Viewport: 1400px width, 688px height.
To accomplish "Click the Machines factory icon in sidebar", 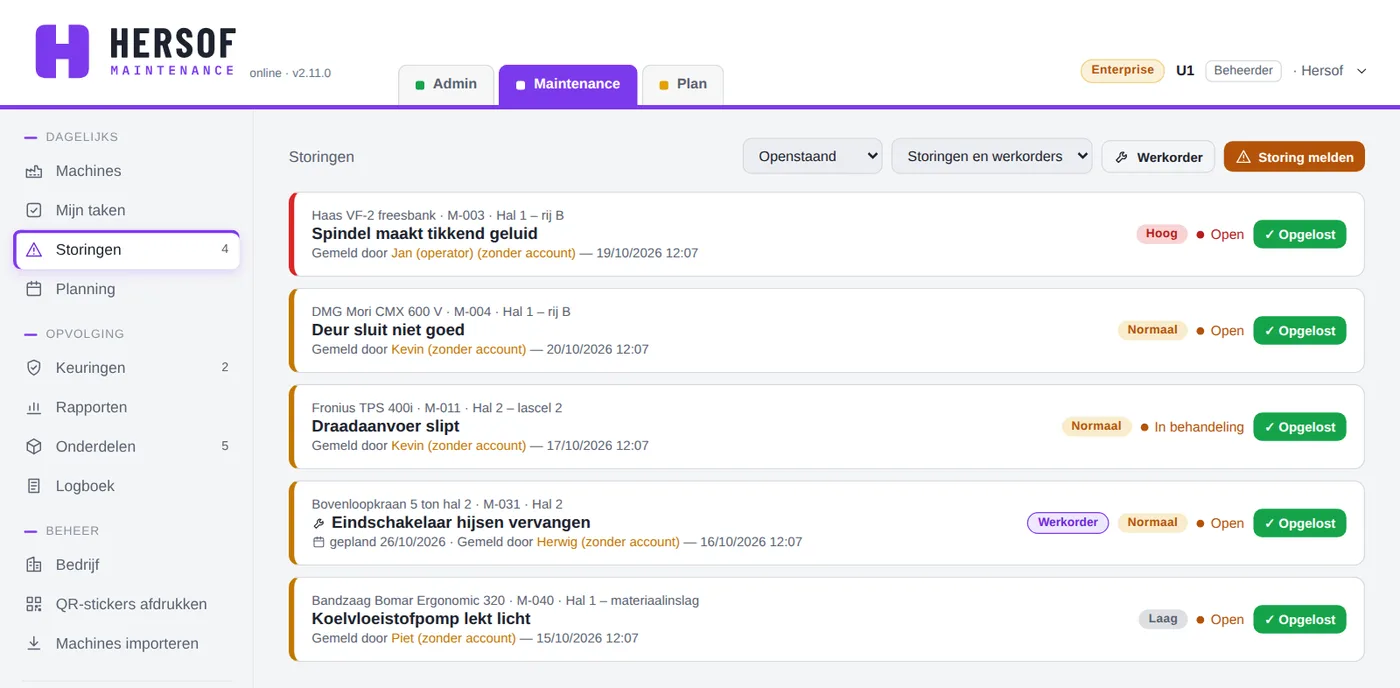I will click(x=34, y=171).
